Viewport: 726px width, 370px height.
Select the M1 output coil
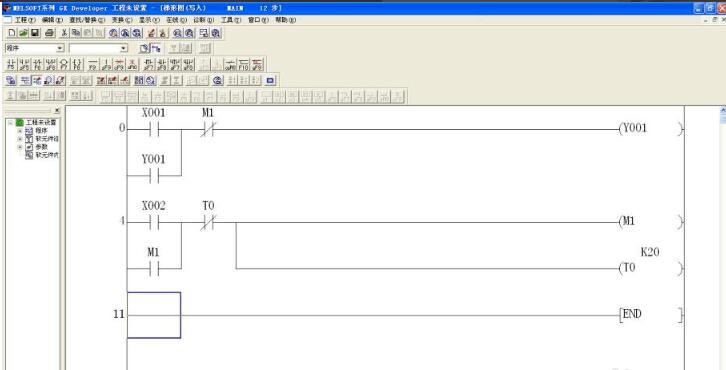click(x=650, y=222)
